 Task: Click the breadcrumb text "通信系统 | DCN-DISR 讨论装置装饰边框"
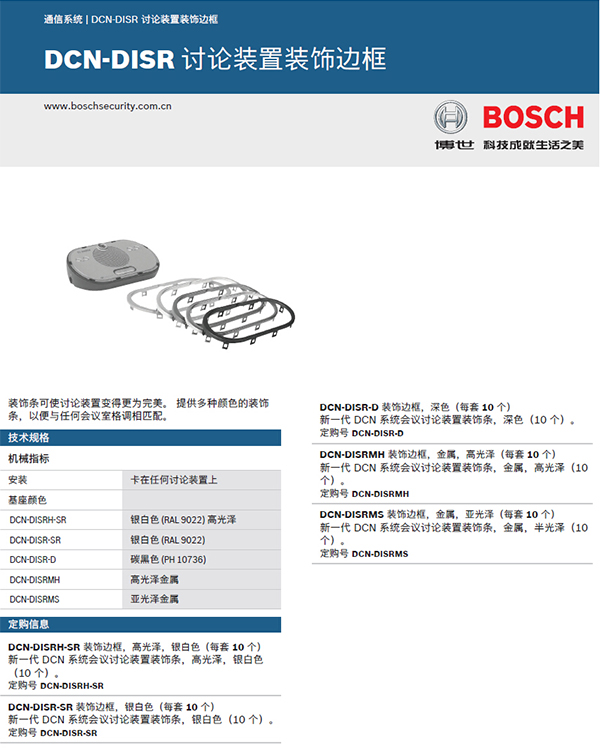pyautogui.click(x=131, y=20)
